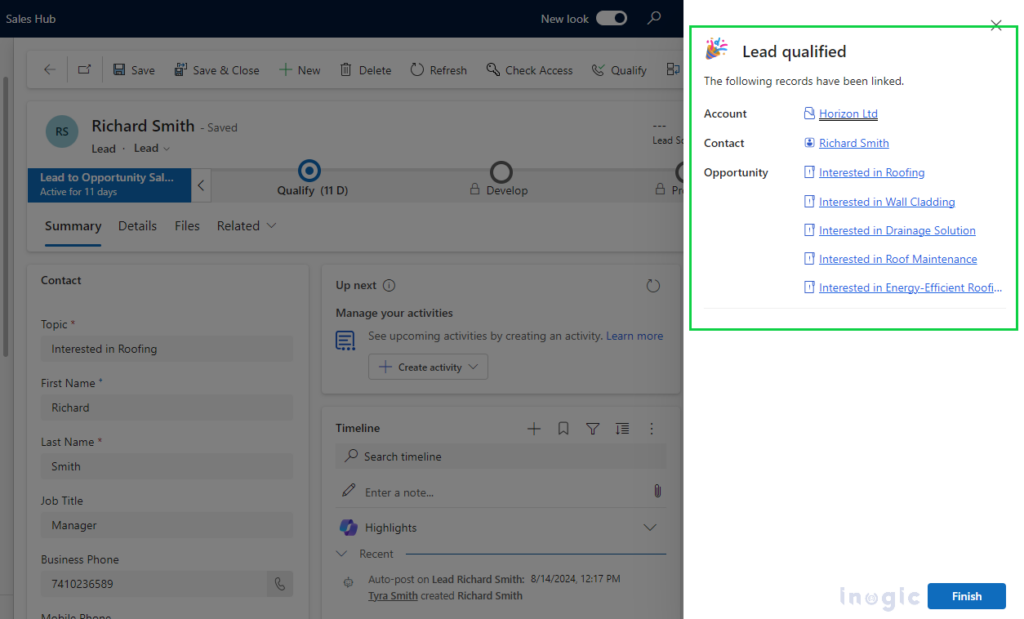Open the Richard Smith contact link
Screen dimensions: 1024x619
coord(854,143)
